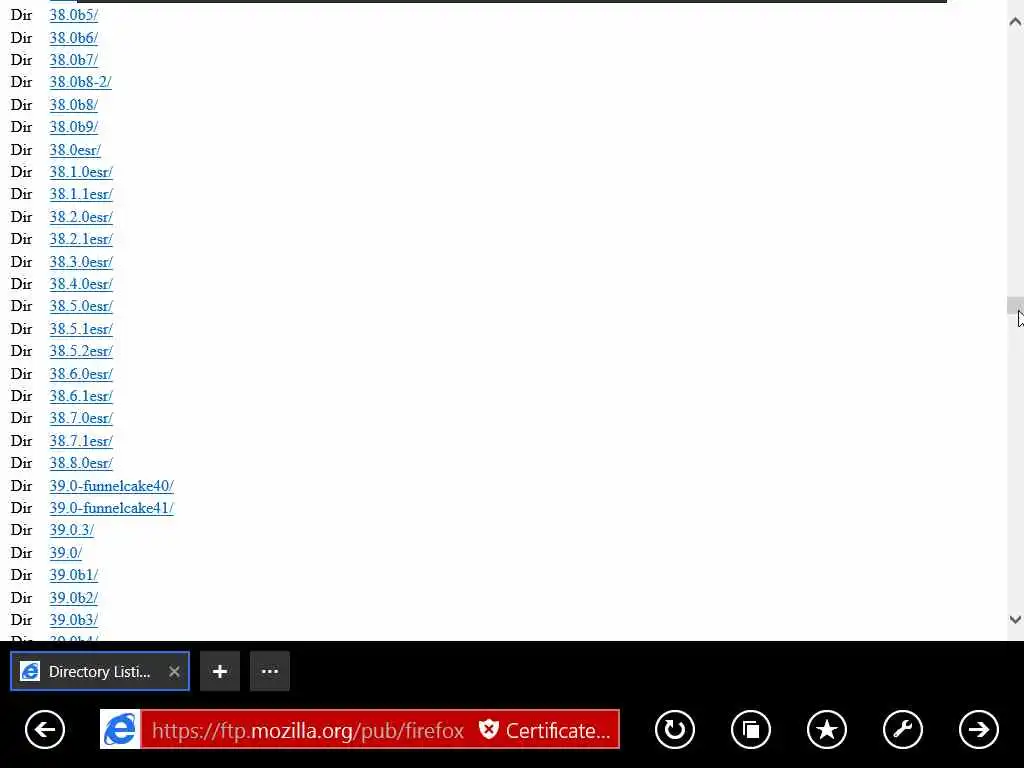Go forward using the forward arrow button
This screenshot has width=1024, height=768.
coord(978,729)
